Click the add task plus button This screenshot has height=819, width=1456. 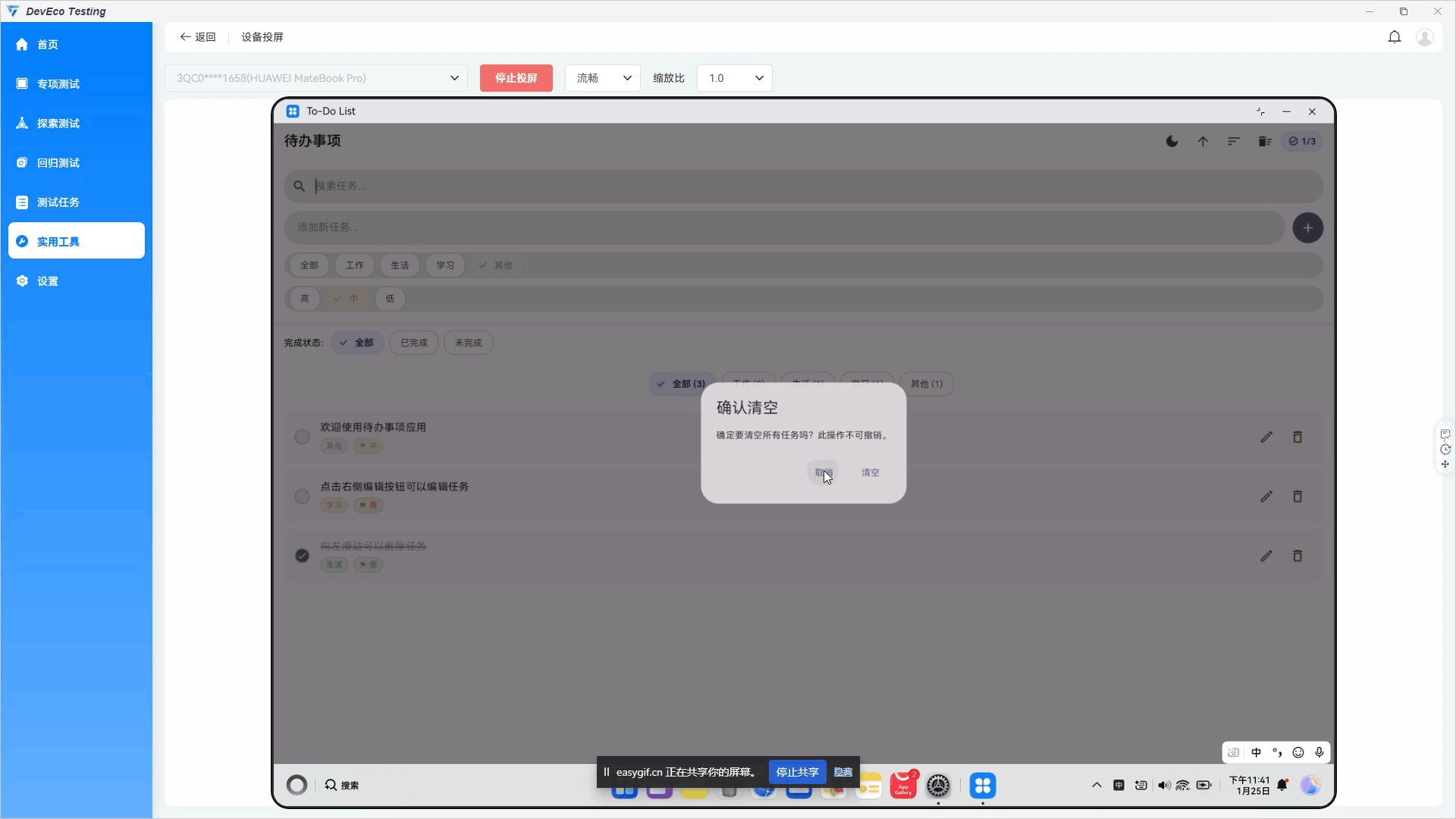click(x=1307, y=227)
